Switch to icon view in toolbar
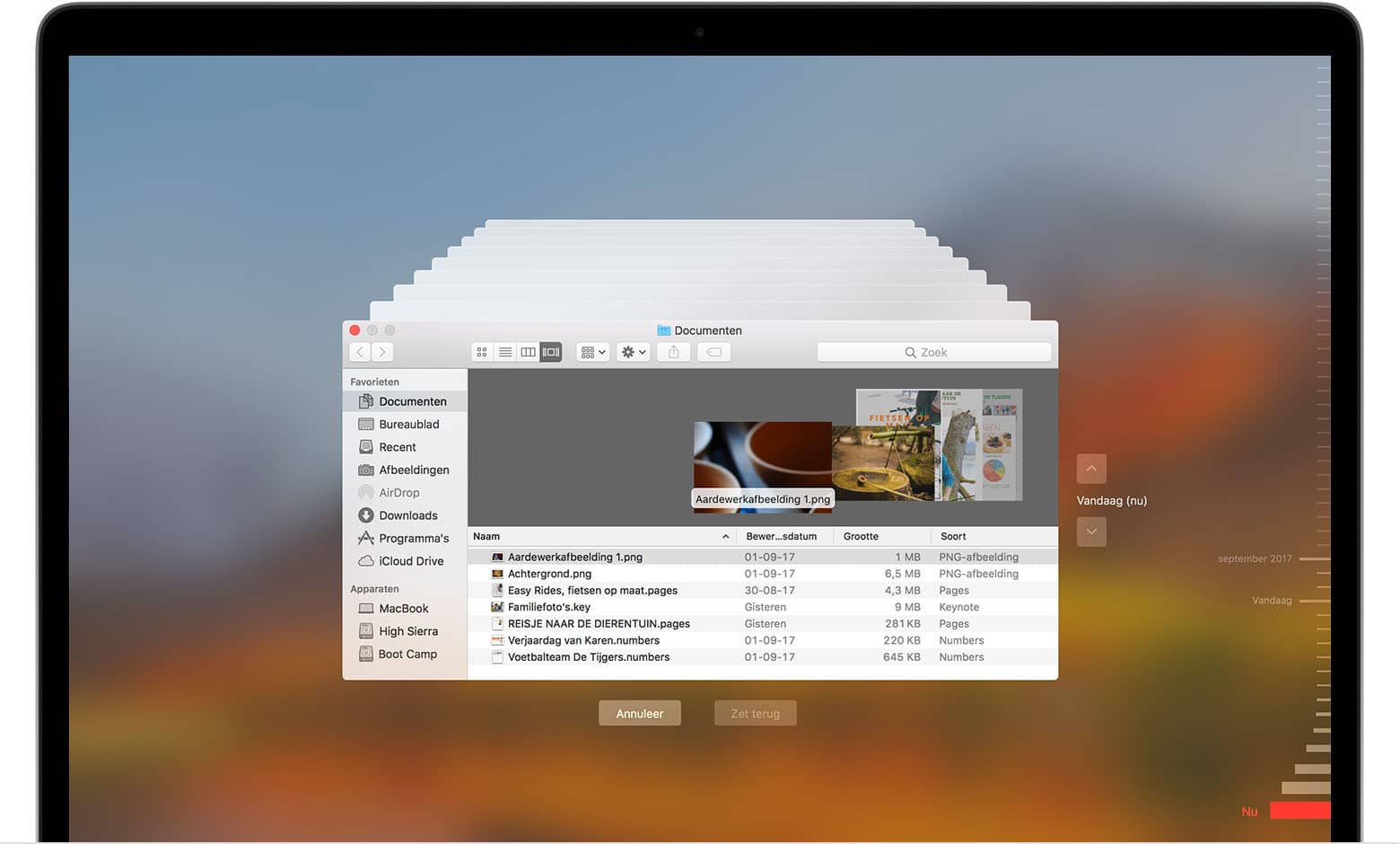This screenshot has height=844, width=1400. pos(482,353)
